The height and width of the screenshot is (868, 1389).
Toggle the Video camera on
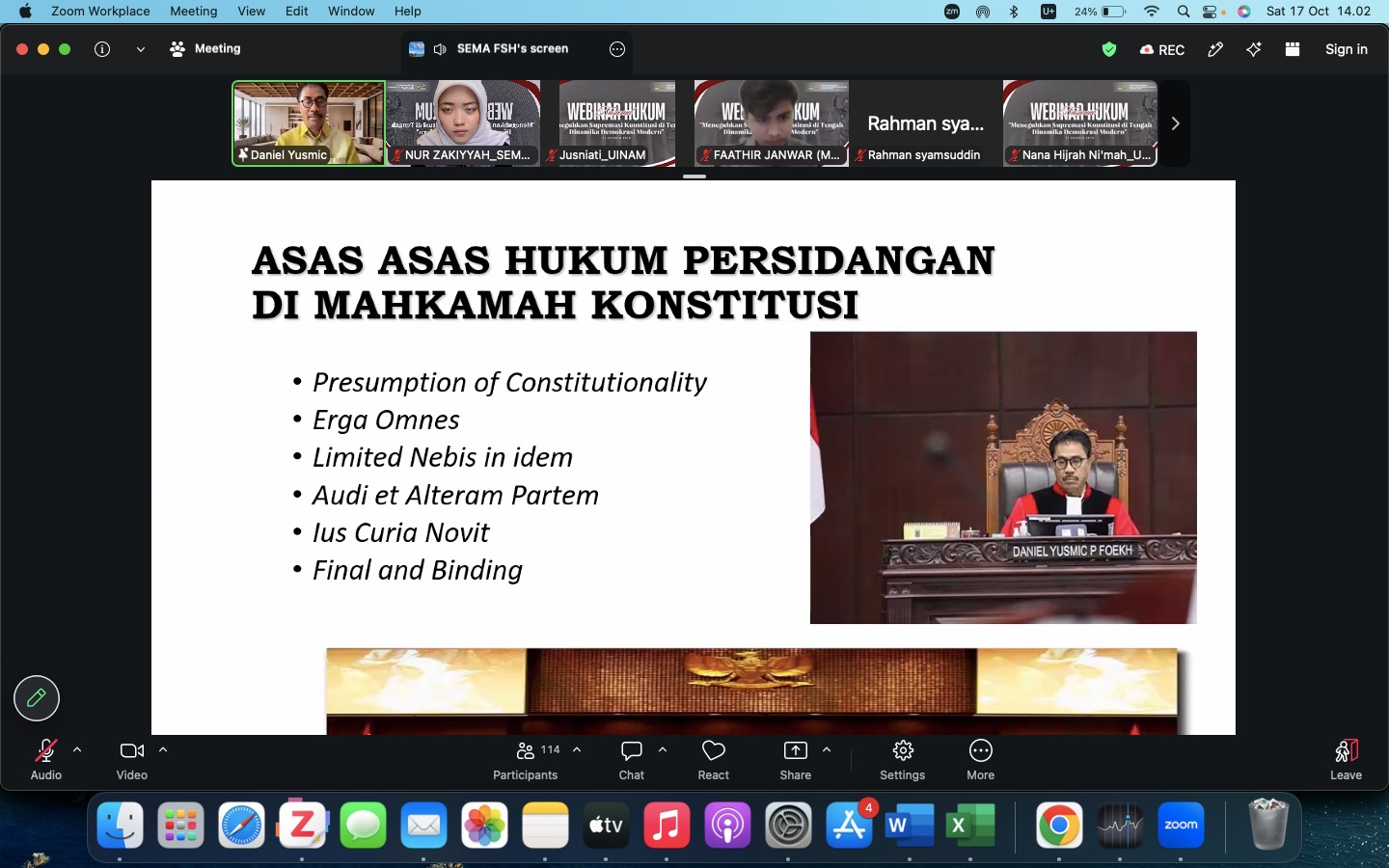pos(132,761)
